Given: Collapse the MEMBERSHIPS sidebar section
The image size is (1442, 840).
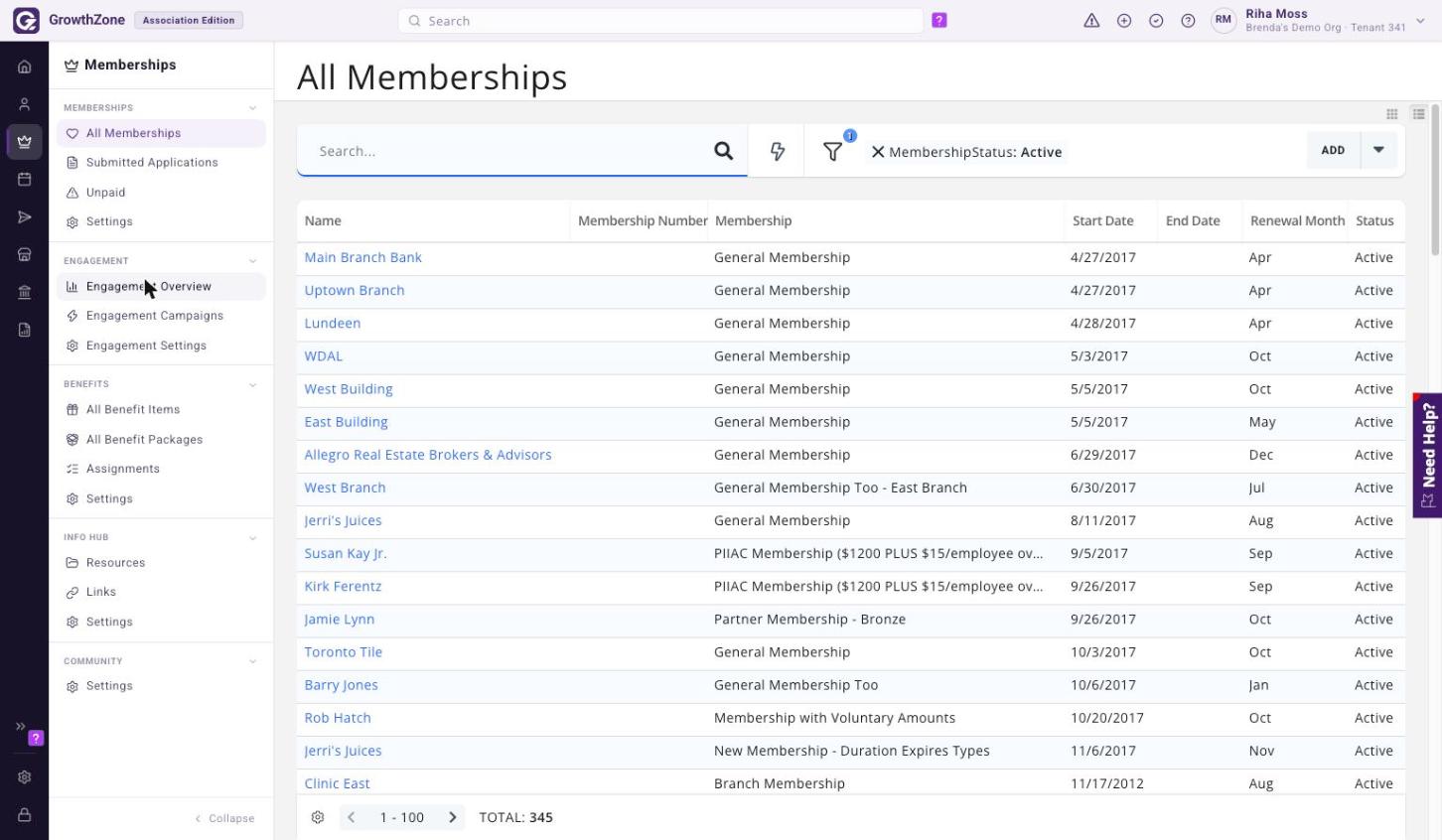Looking at the screenshot, I should [252, 107].
